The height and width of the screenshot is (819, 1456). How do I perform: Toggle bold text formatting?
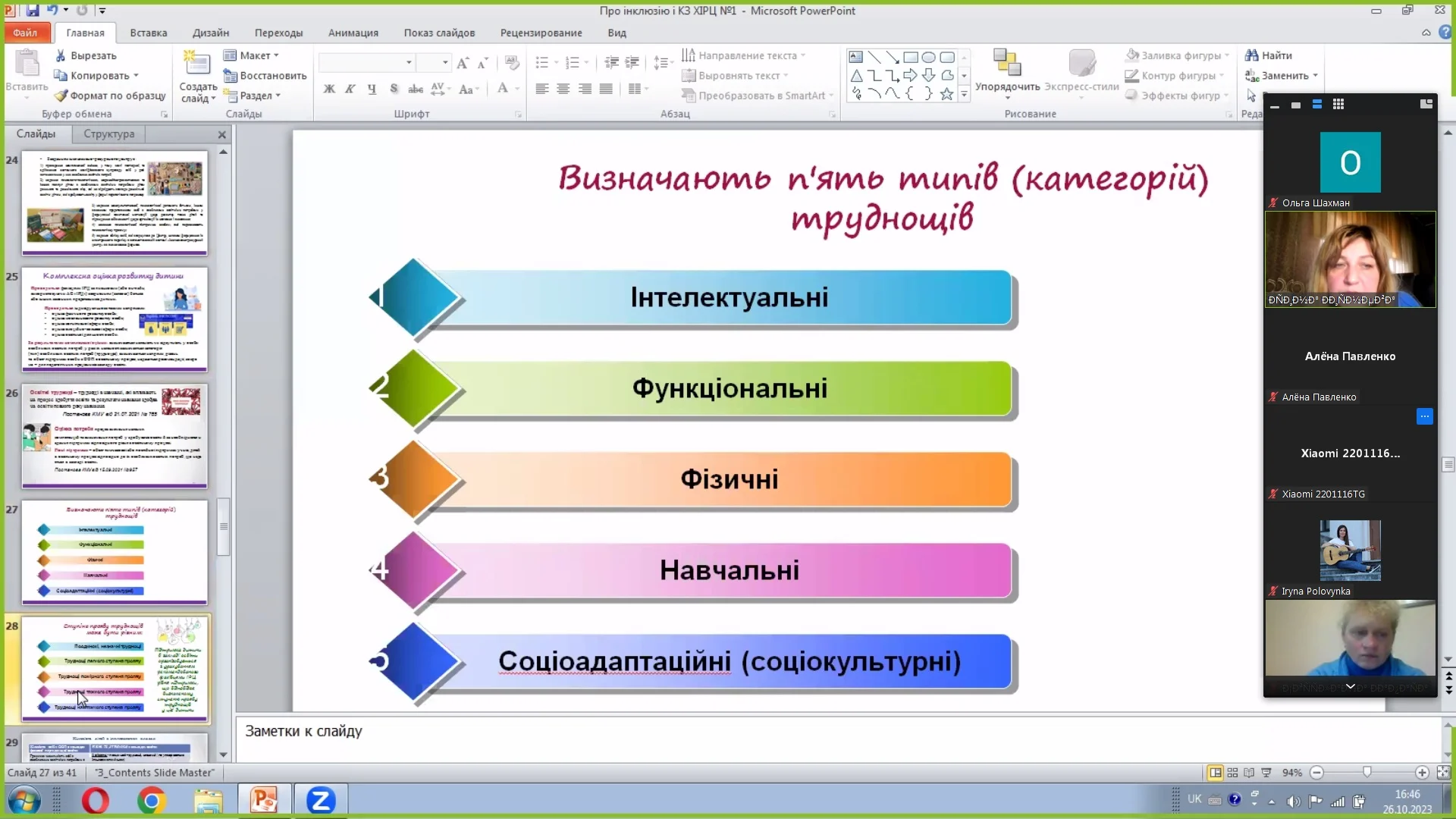[329, 89]
